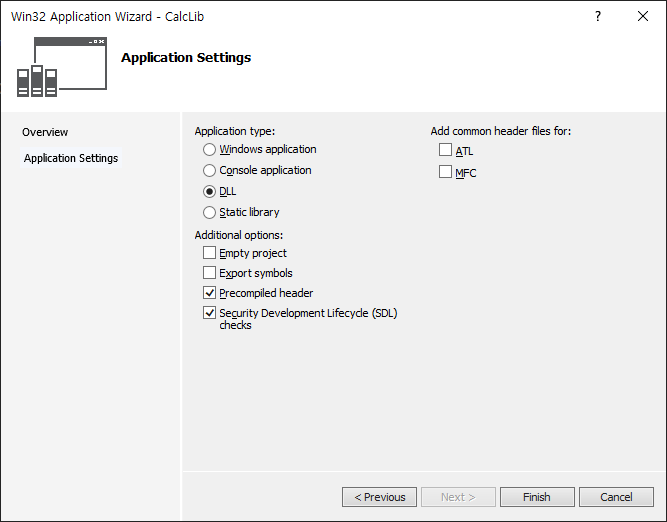Image resolution: width=667 pixels, height=522 pixels.
Task: Go back with the Previous button
Action: point(379,497)
